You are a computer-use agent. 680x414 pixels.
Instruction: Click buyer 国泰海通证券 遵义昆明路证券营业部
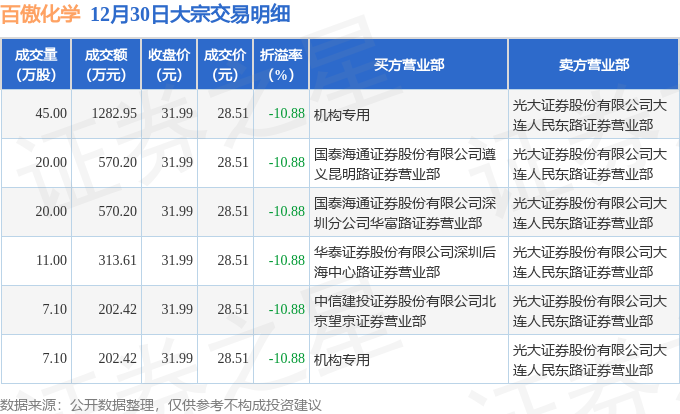[405, 164]
